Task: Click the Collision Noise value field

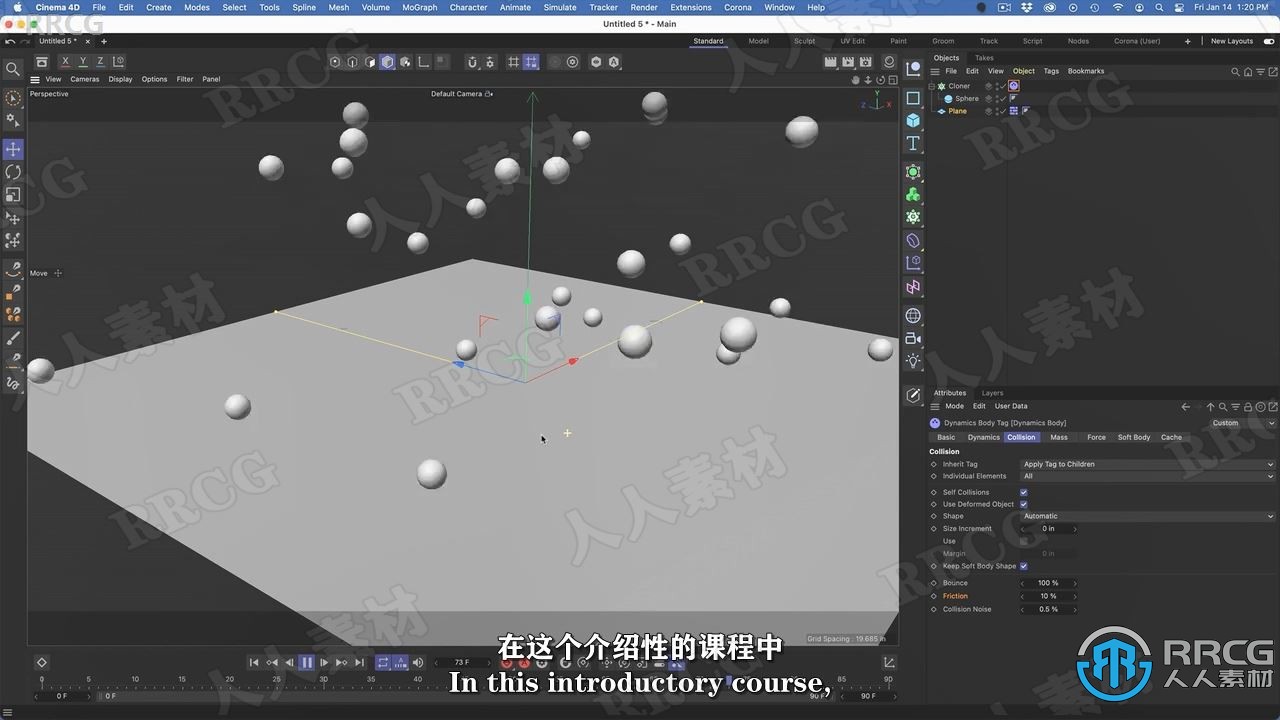Action: pyautogui.click(x=1048, y=609)
